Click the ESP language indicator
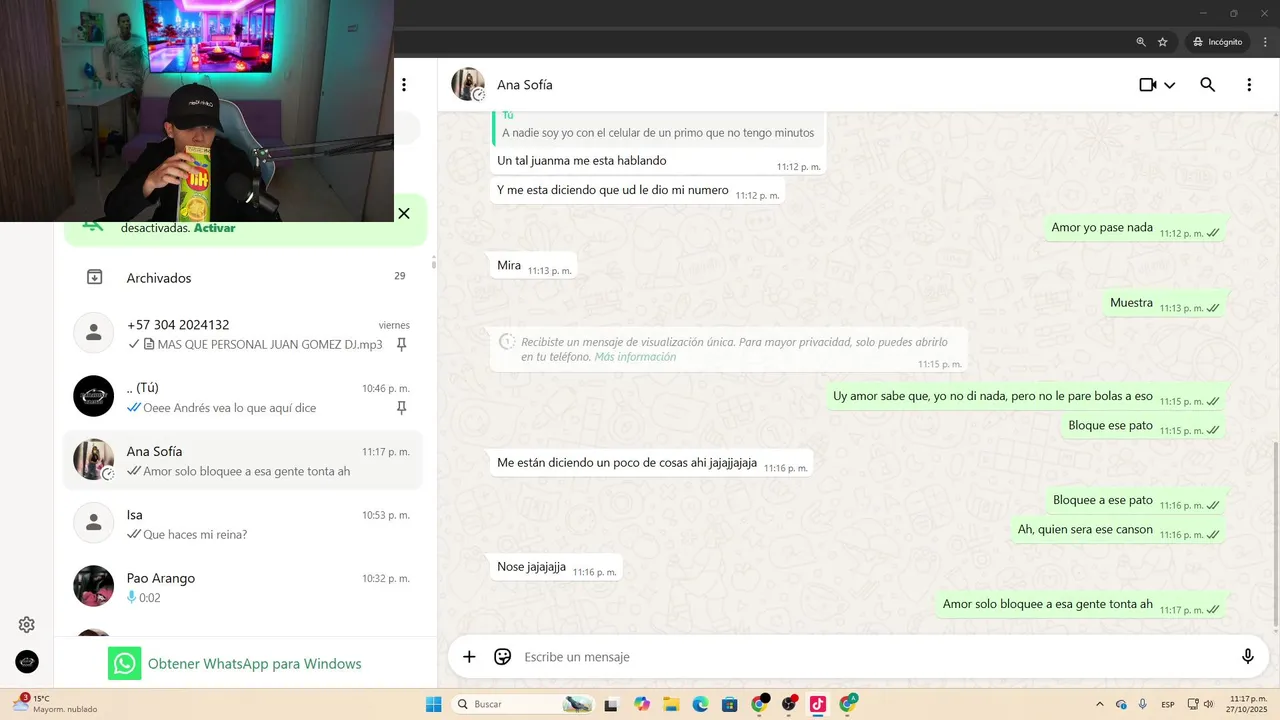The image size is (1280, 720). click(1168, 705)
